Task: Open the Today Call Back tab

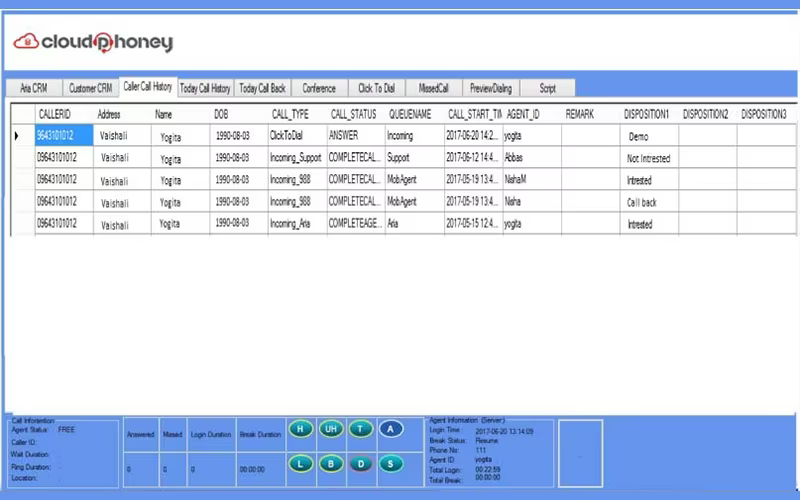Action: click(x=262, y=88)
